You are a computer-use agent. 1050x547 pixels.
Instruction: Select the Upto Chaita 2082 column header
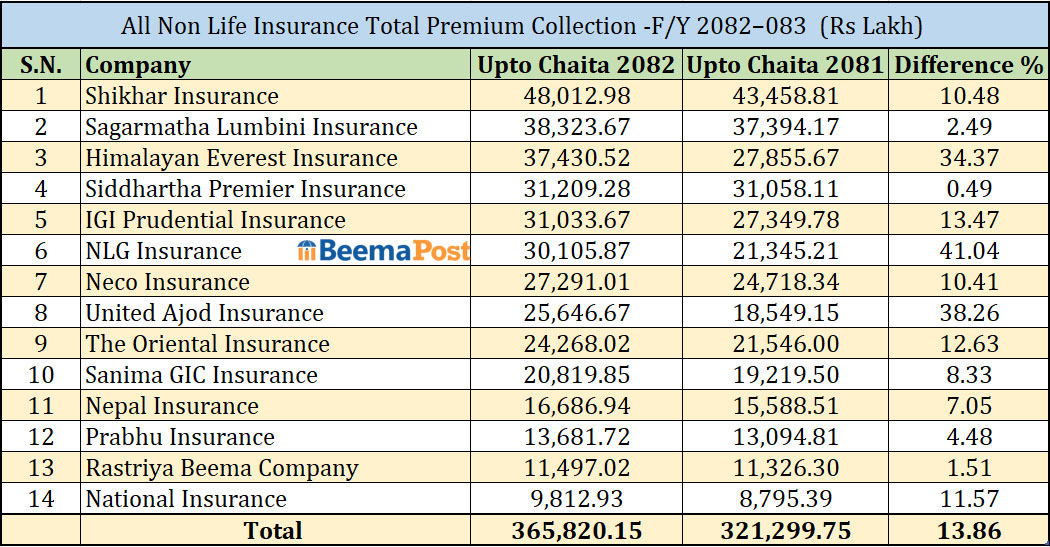pos(576,66)
